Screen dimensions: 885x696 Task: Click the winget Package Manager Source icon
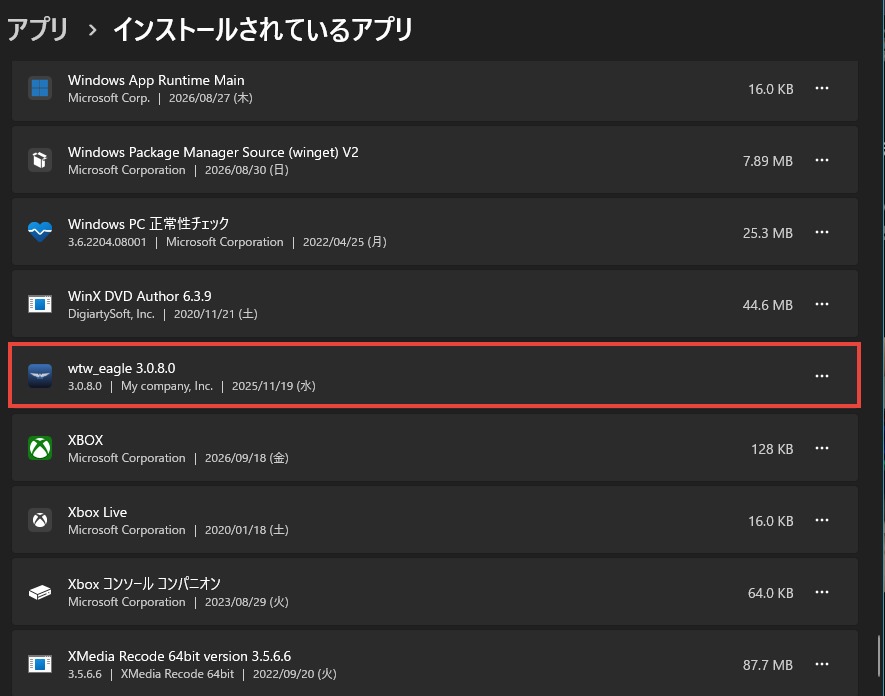pos(40,160)
